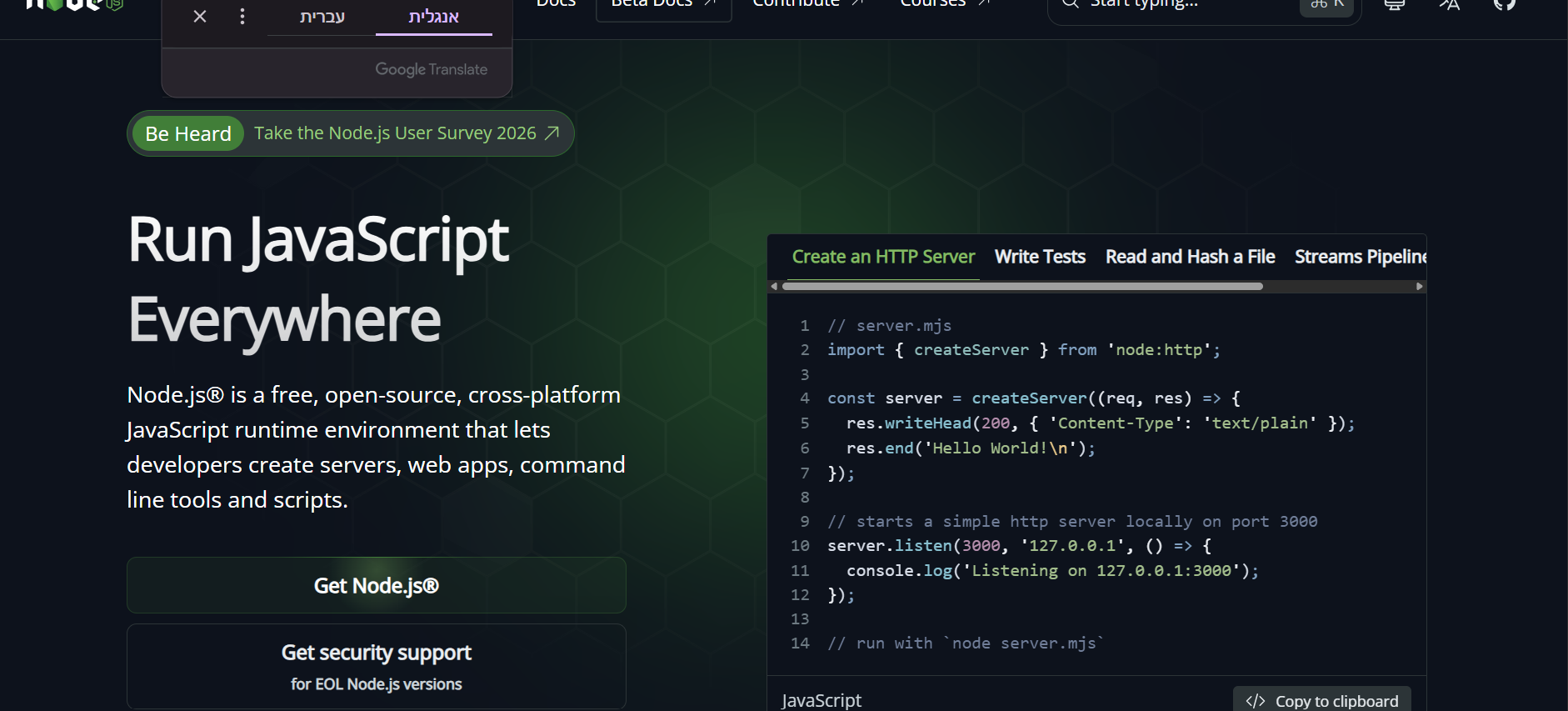Open Get security support for EOL versions

pos(377,667)
